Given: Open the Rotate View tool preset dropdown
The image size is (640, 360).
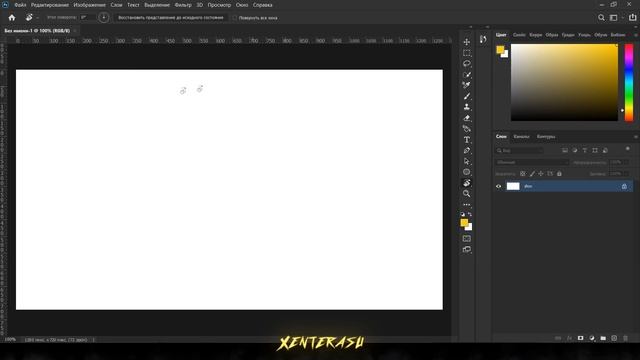Looking at the screenshot, I should (37, 18).
